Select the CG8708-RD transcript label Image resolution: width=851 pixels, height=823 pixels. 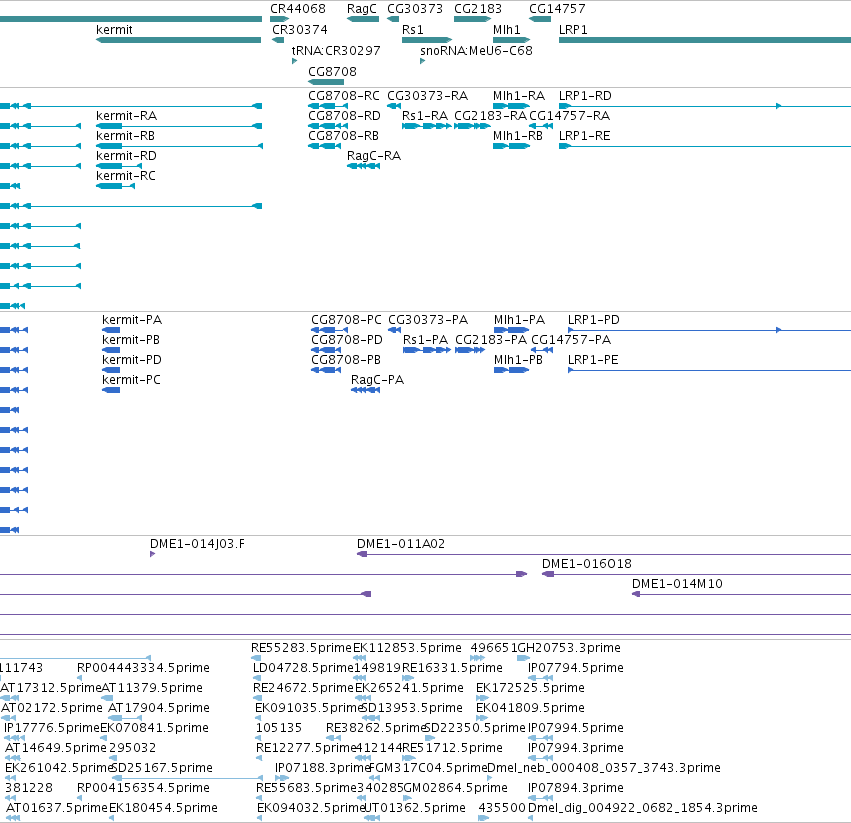(344, 116)
